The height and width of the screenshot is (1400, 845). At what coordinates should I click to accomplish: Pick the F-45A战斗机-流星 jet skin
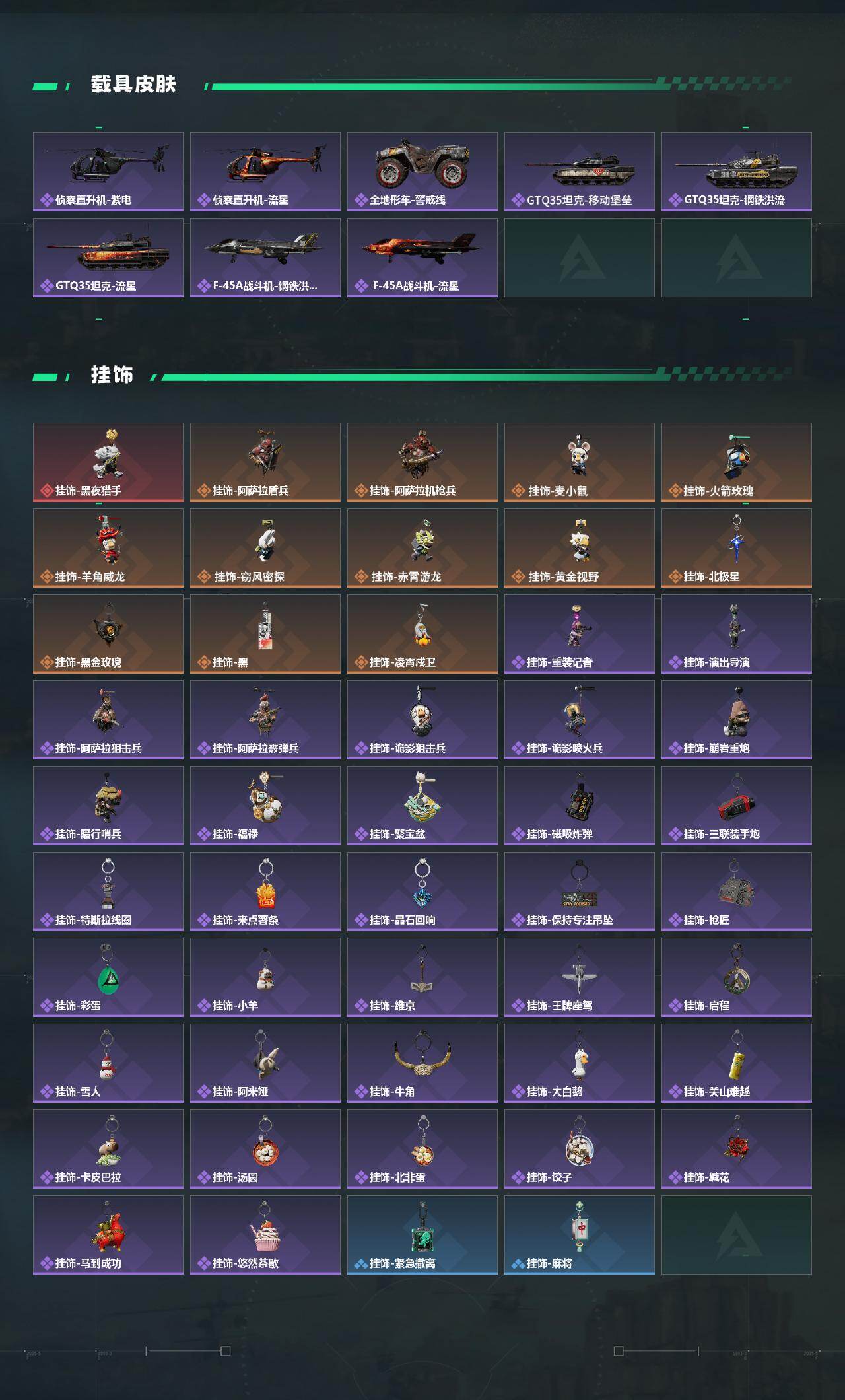[x=422, y=258]
